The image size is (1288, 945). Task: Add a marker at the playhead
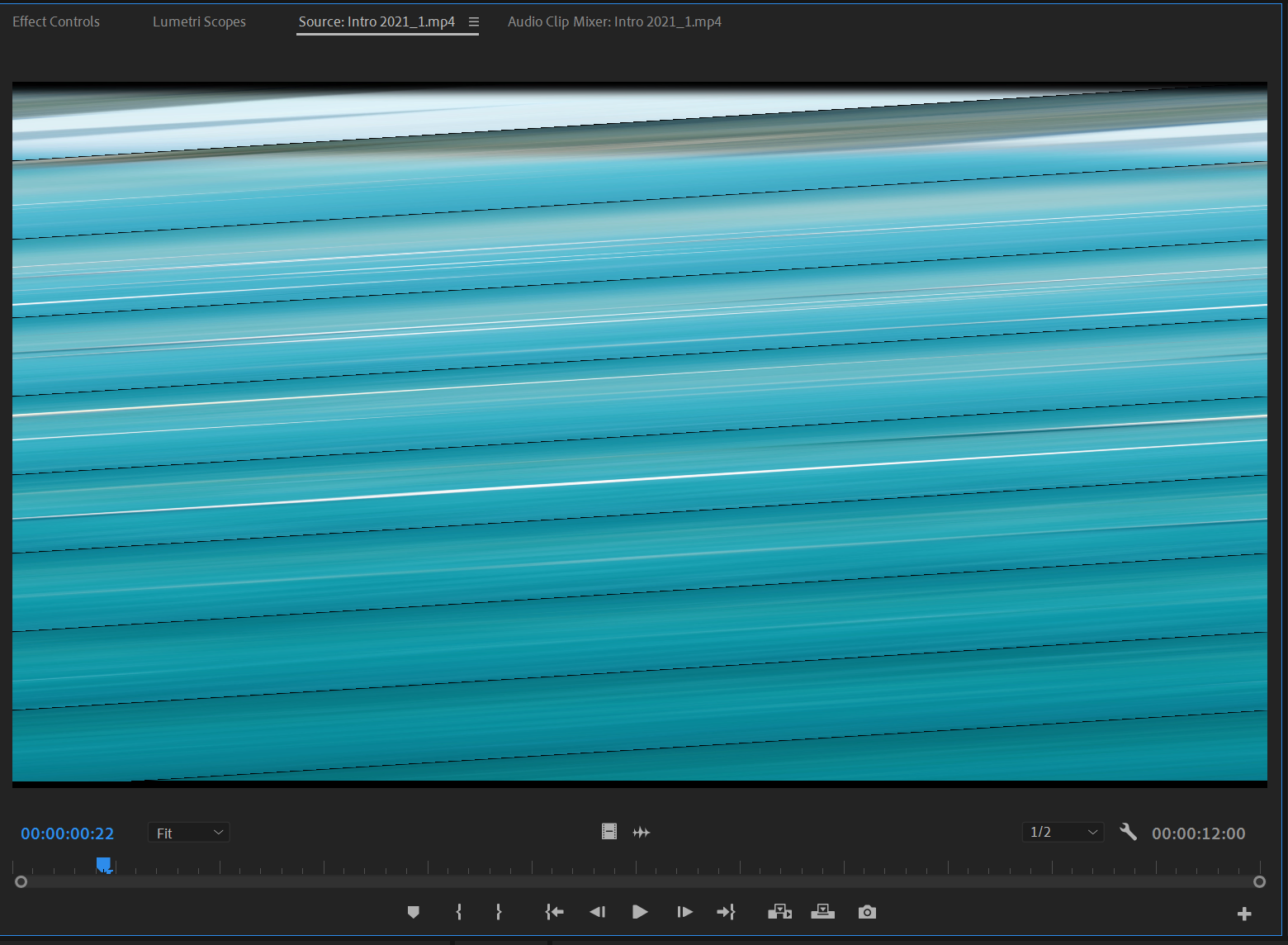(414, 912)
